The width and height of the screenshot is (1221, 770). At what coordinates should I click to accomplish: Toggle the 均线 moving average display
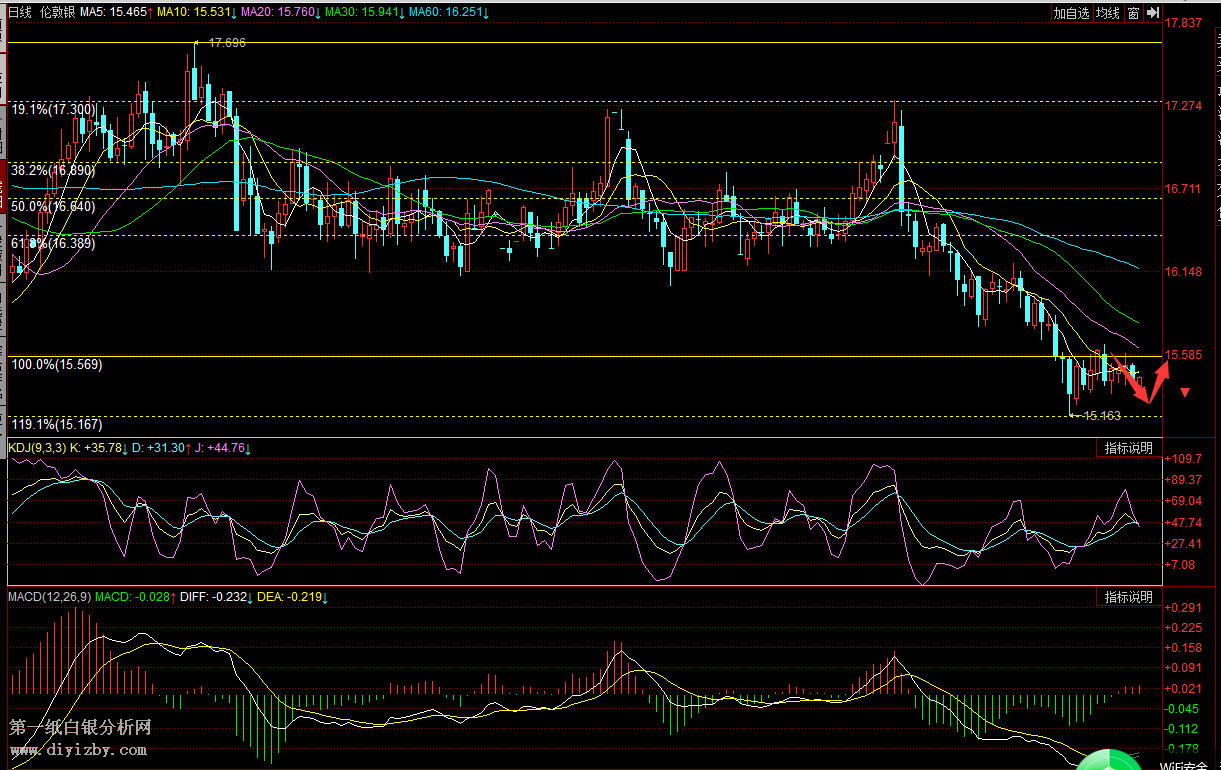(x=1107, y=13)
